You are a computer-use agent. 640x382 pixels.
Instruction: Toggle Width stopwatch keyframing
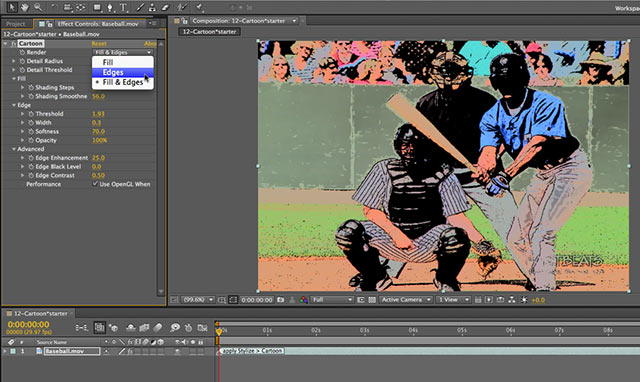[31, 122]
